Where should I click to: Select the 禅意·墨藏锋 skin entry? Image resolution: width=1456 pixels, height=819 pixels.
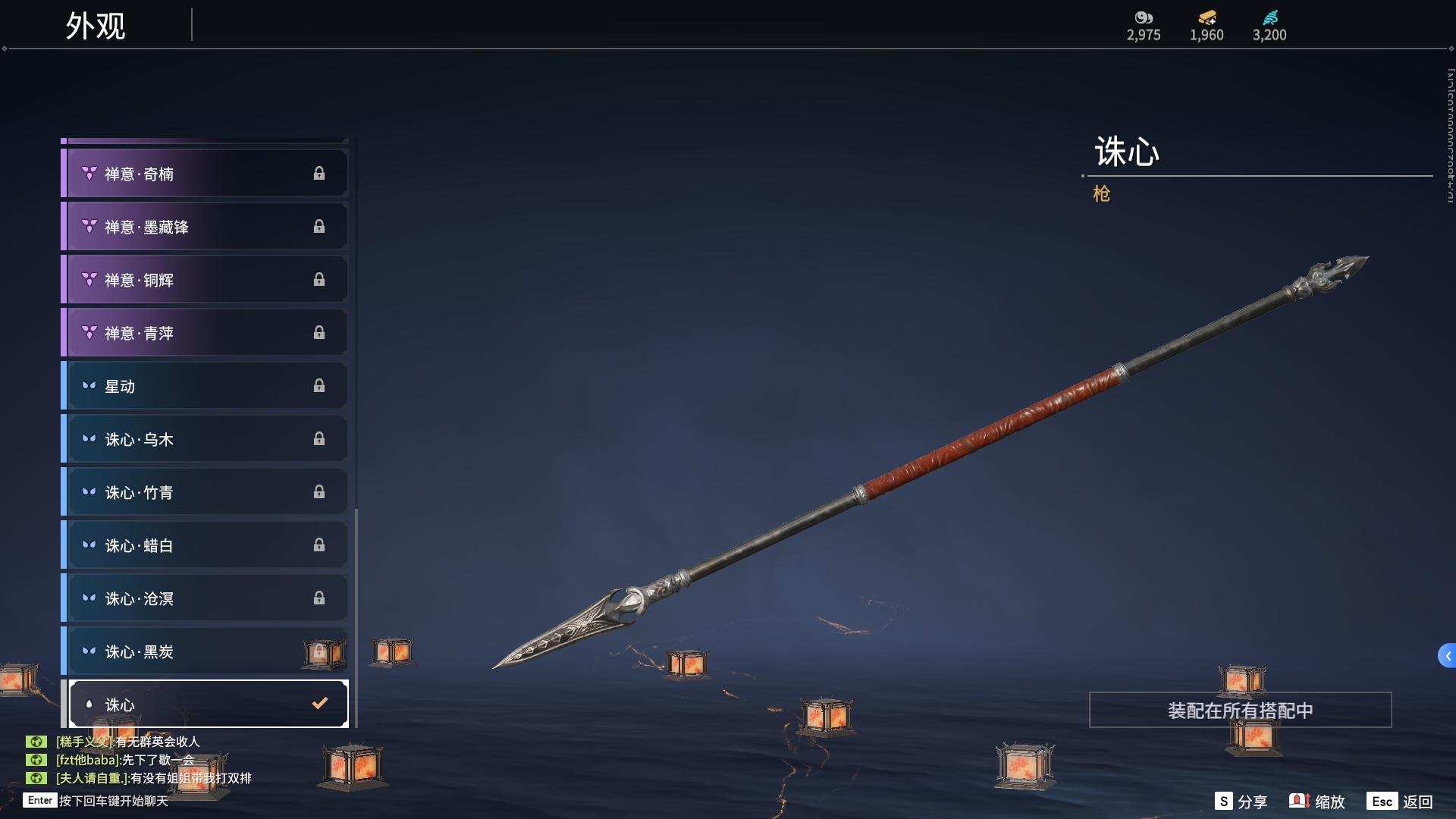205,227
